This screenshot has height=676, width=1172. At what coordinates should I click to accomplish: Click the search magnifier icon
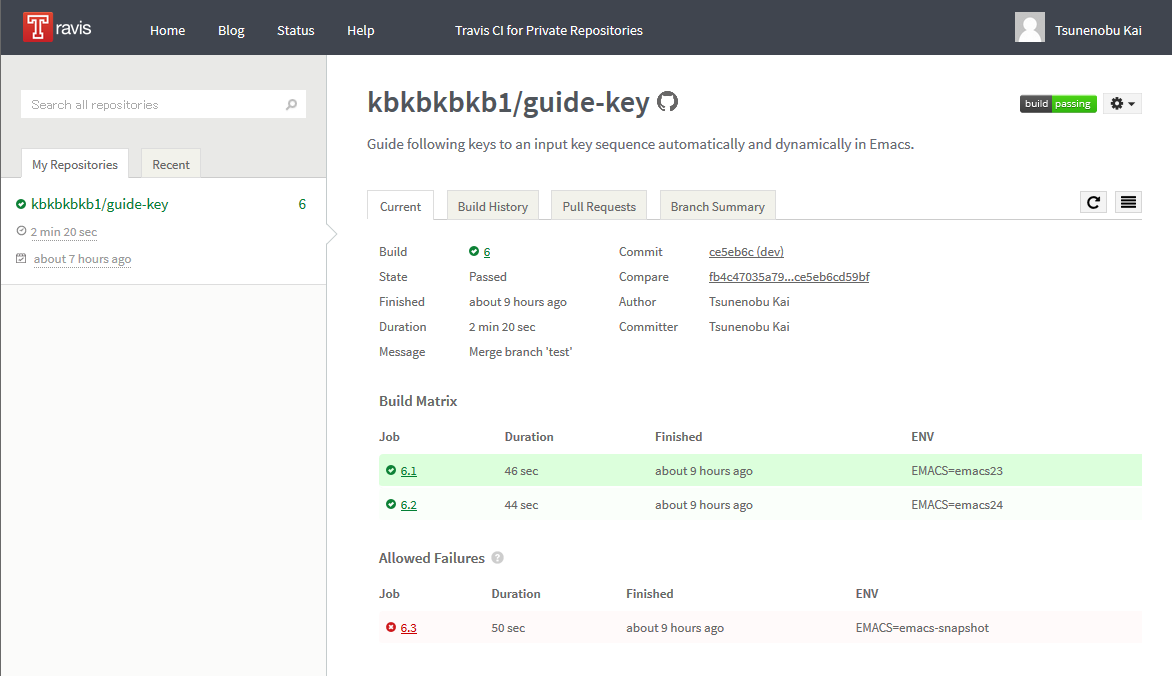point(291,105)
